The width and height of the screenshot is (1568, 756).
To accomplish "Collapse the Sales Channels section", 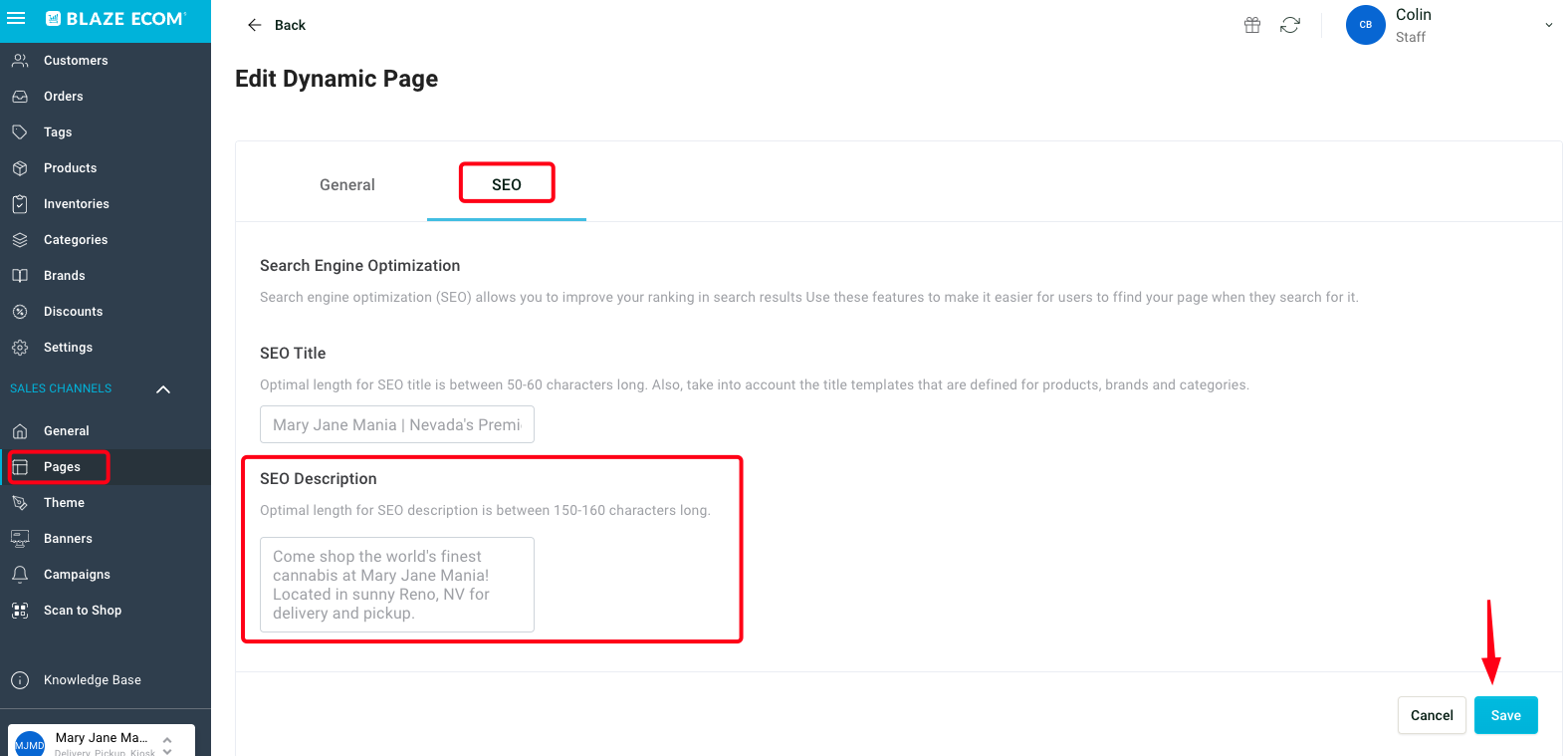I will 163,389.
